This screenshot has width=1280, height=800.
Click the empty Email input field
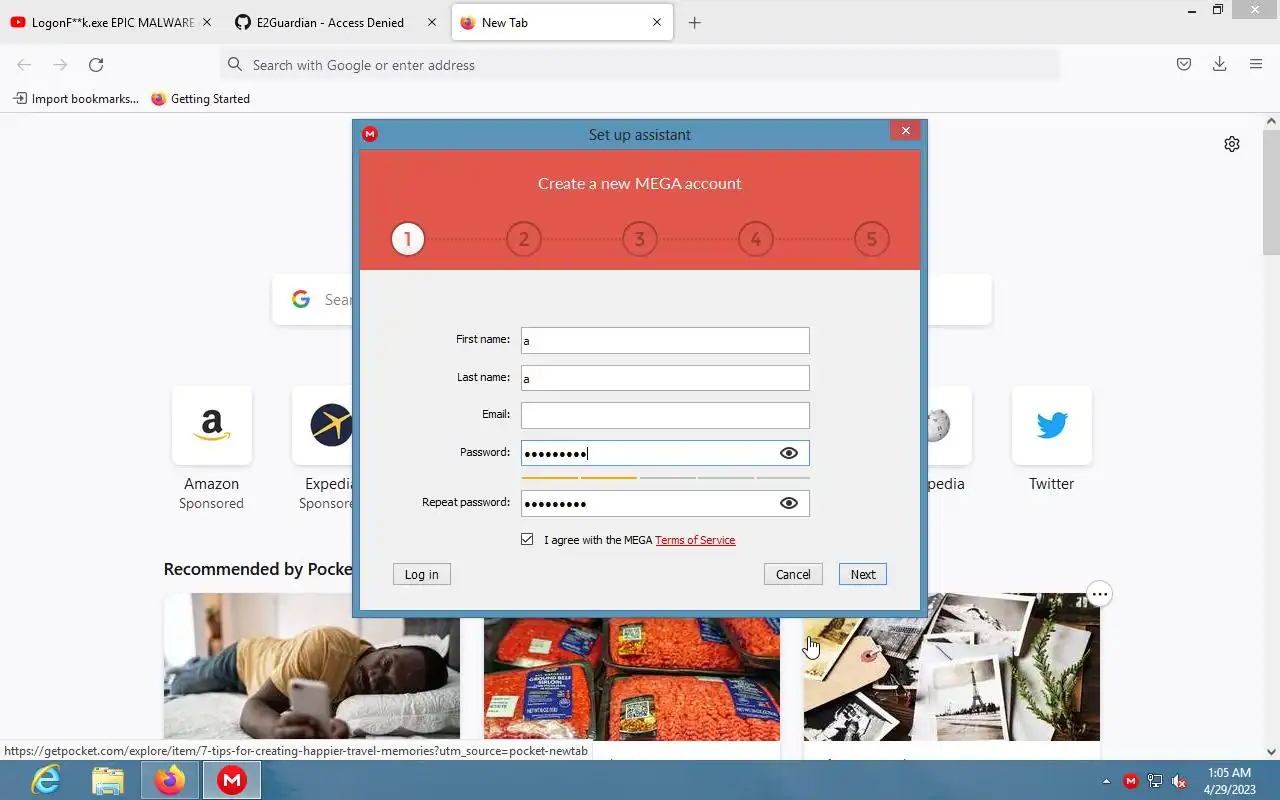point(665,415)
